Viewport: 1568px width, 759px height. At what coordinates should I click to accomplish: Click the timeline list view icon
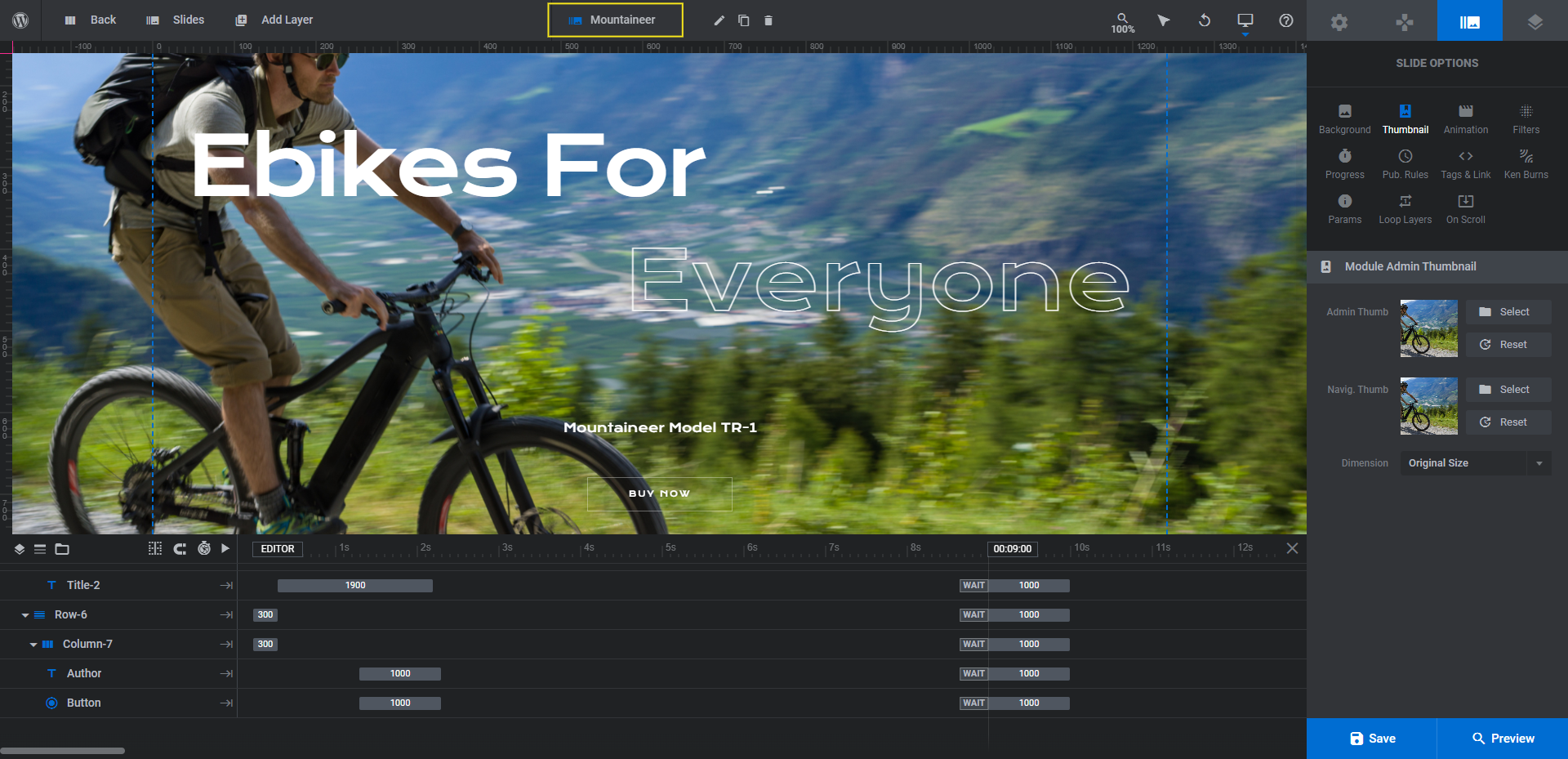pos(40,549)
